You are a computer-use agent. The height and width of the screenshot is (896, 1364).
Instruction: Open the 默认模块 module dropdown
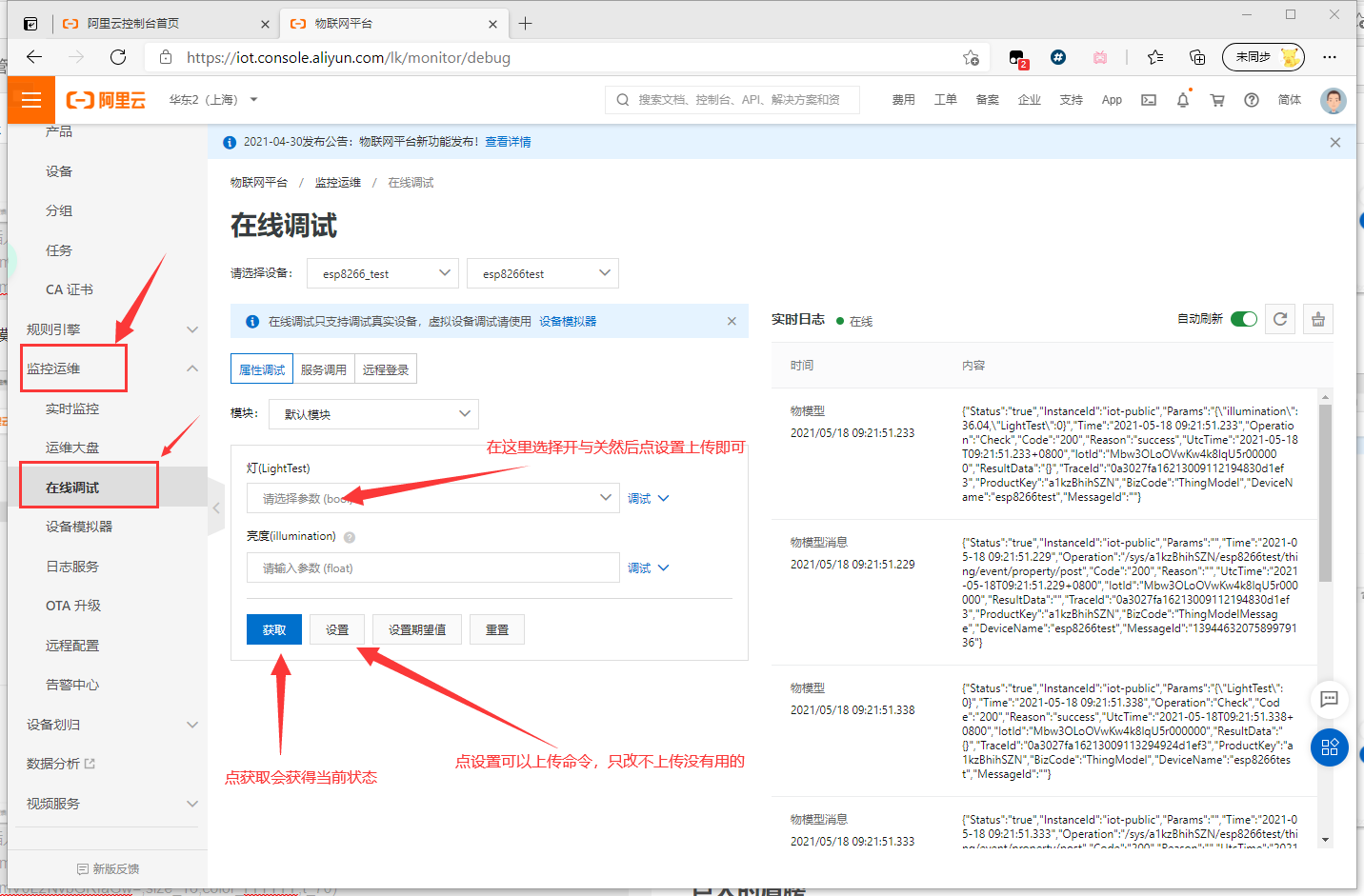[373, 414]
